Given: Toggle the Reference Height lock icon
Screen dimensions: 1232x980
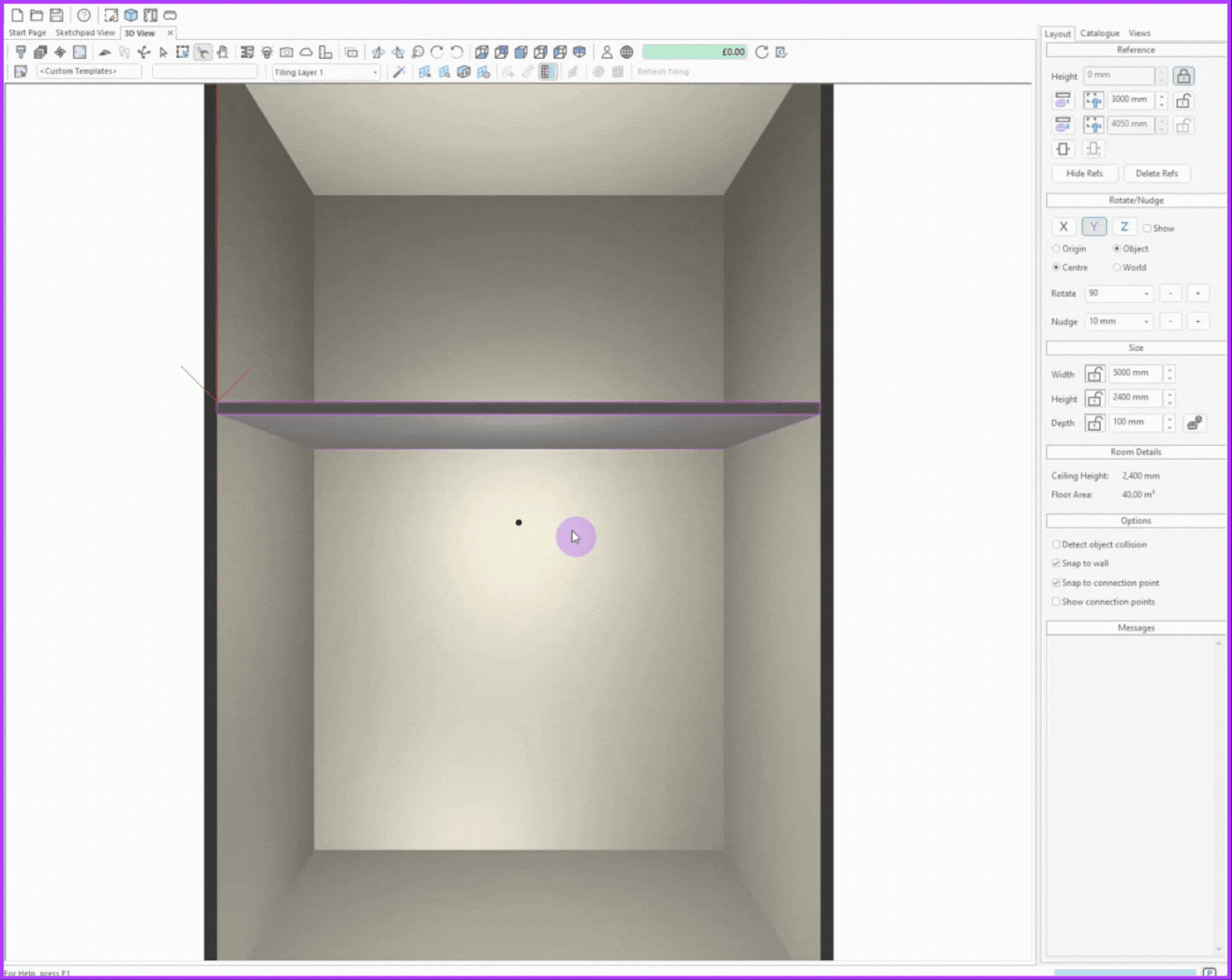Looking at the screenshot, I should (1183, 76).
